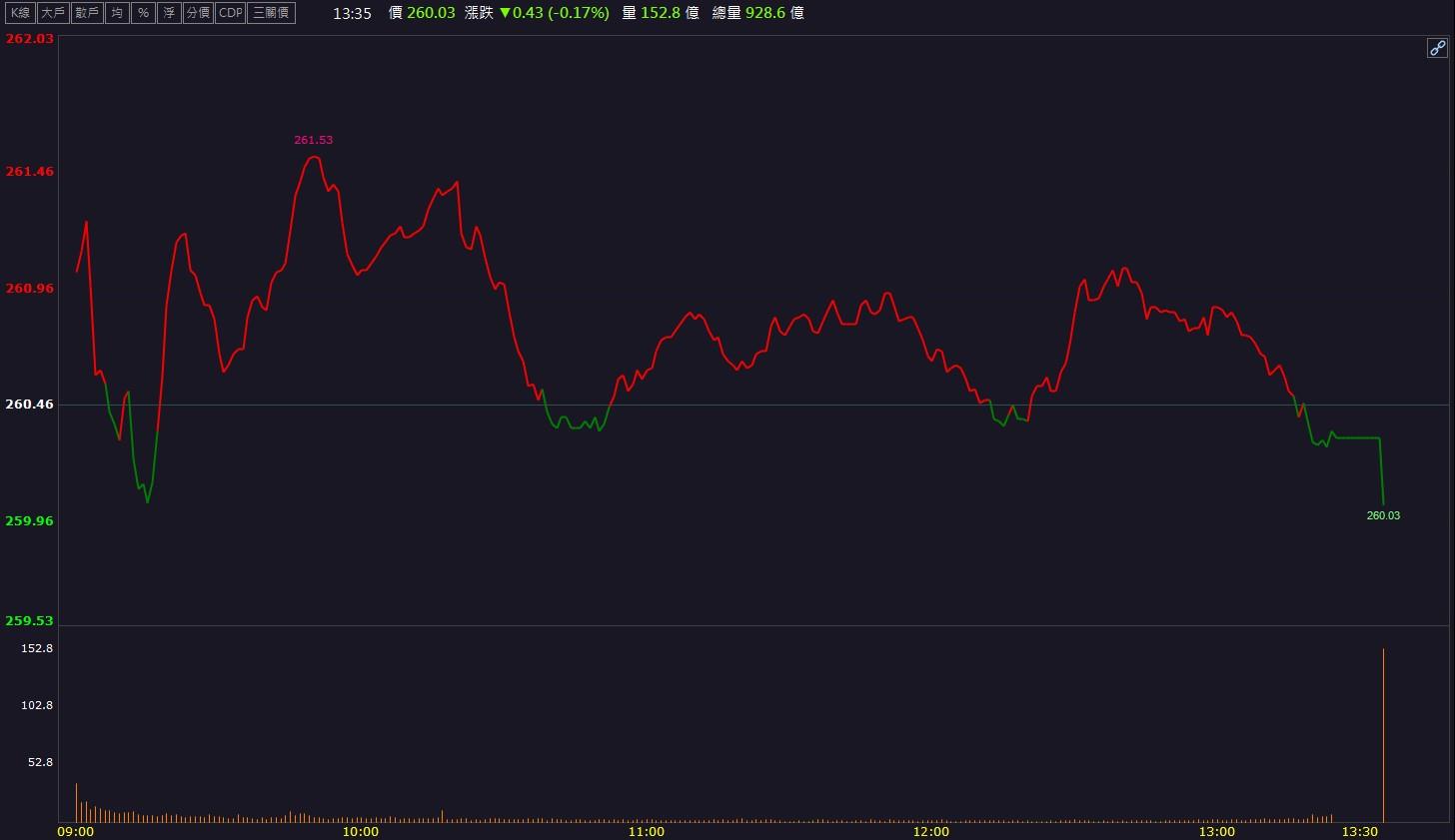1455x840 pixels.
Task: Toggle the 均 average line button
Action: pyautogui.click(x=118, y=13)
